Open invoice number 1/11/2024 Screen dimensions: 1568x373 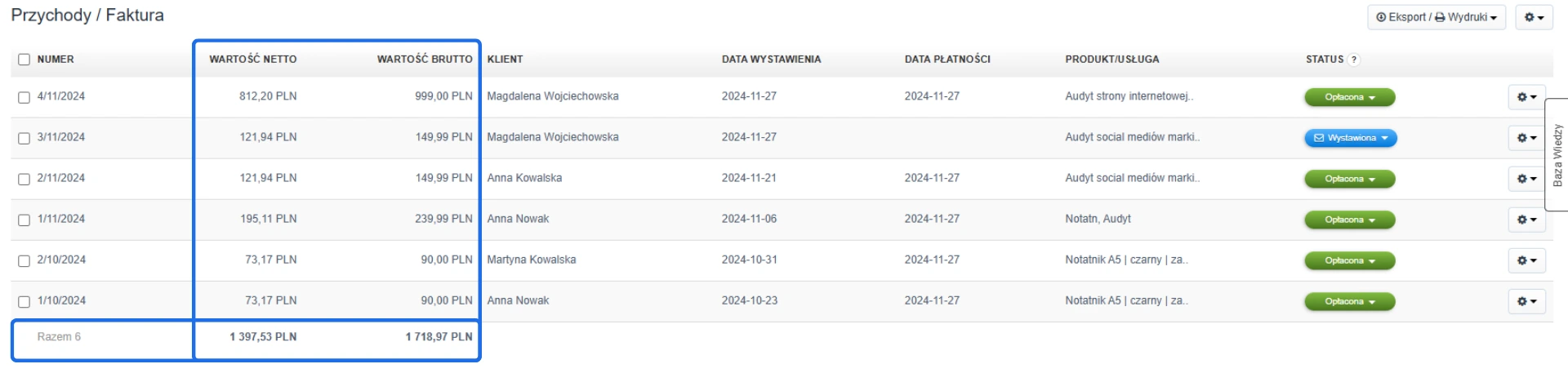(x=61, y=219)
